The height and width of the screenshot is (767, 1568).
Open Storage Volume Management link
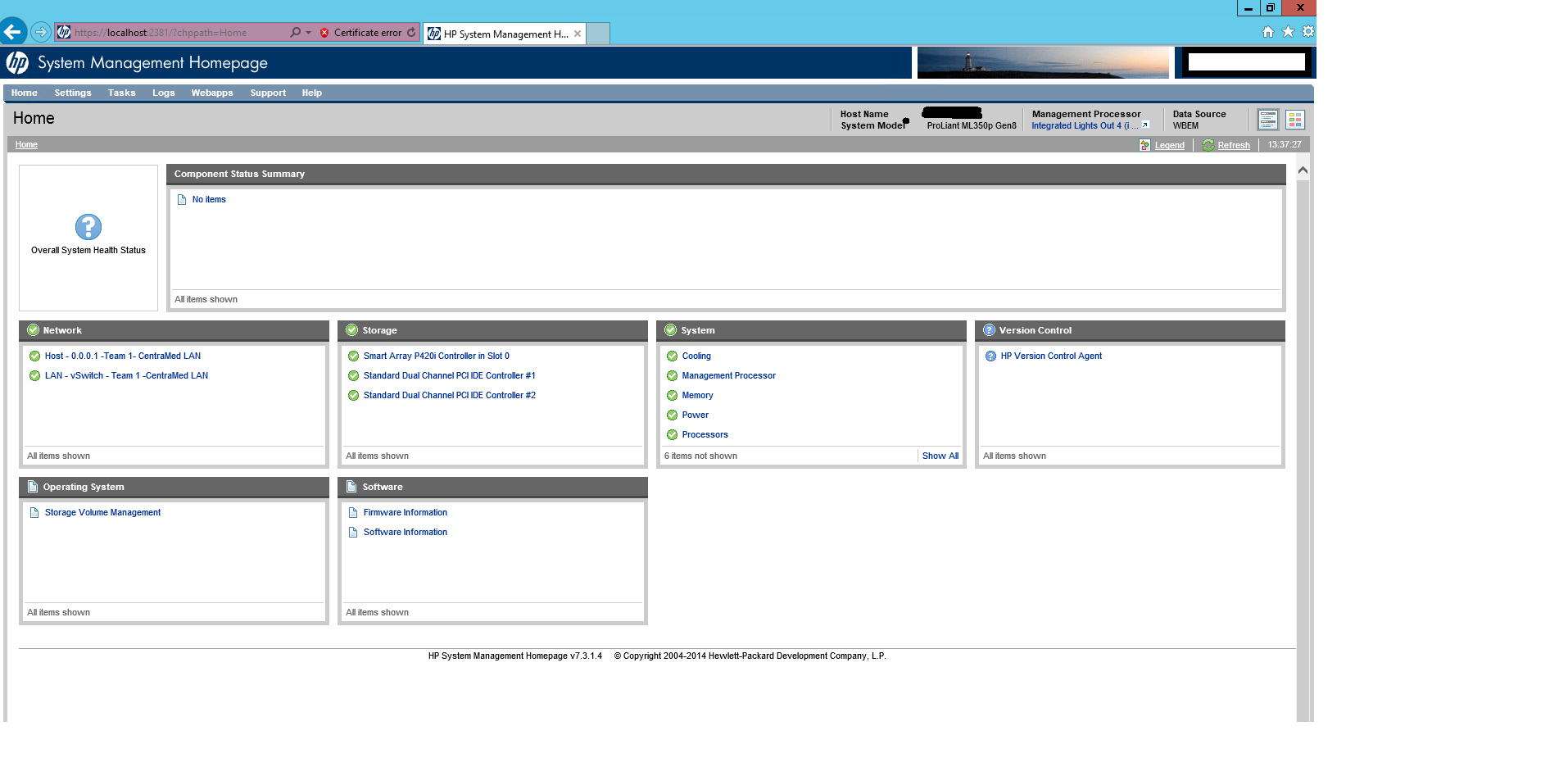(102, 513)
